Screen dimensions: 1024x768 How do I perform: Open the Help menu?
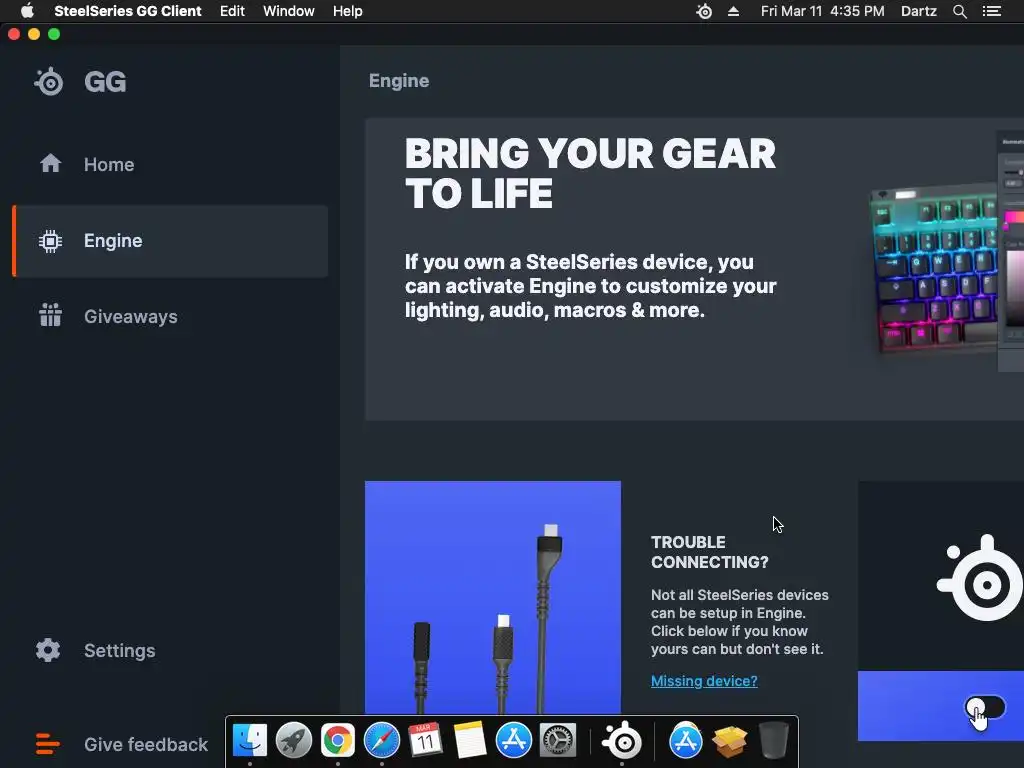[347, 11]
